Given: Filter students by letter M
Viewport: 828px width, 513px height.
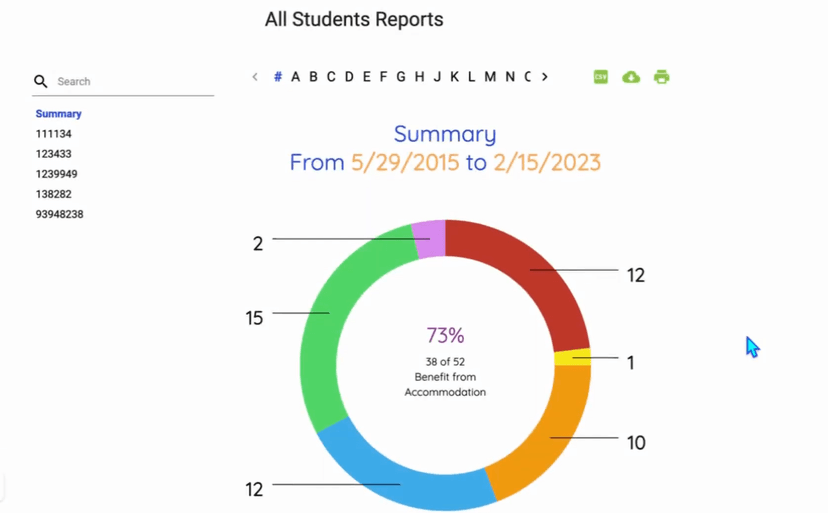Looking at the screenshot, I should click(490, 77).
